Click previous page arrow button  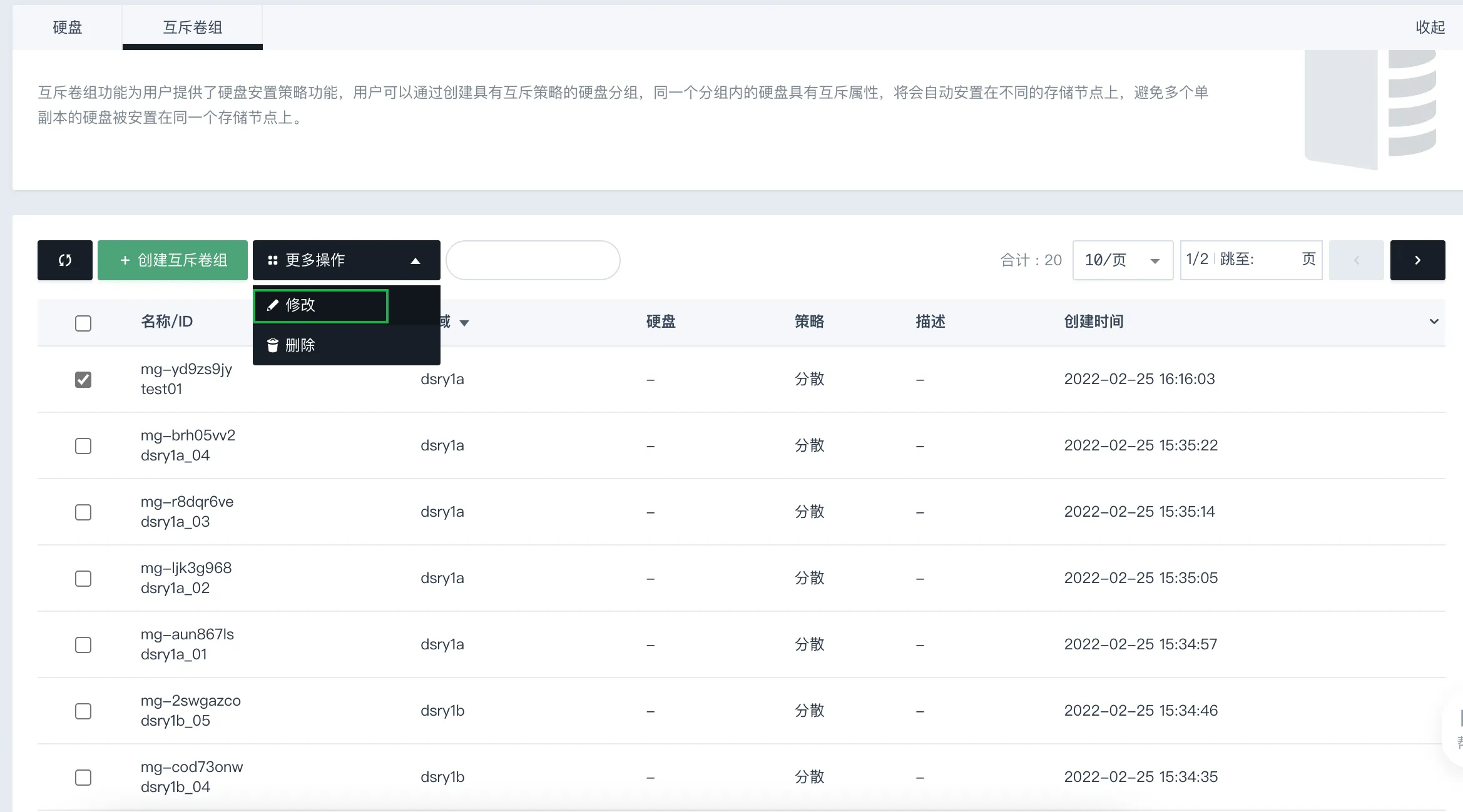(1357, 260)
